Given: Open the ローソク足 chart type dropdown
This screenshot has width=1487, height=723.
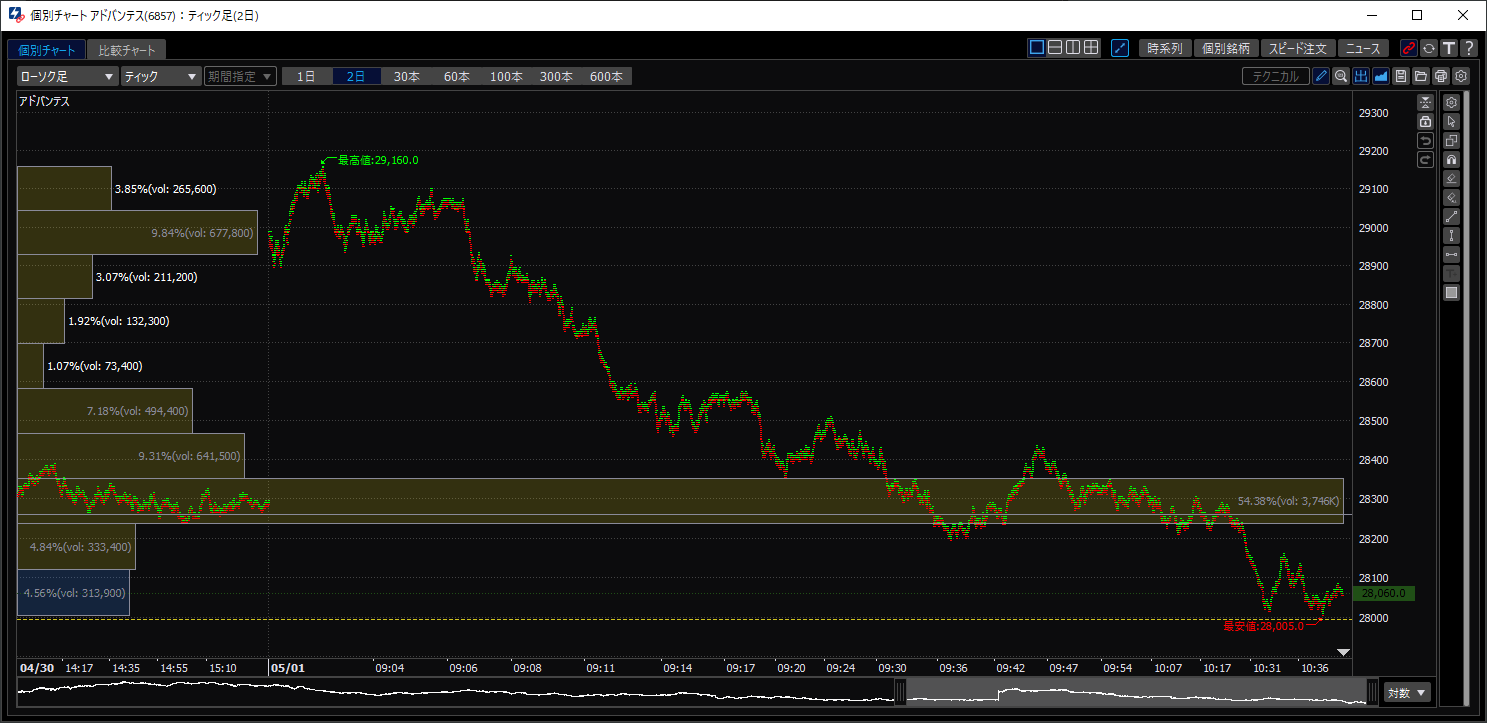Looking at the screenshot, I should point(68,76).
